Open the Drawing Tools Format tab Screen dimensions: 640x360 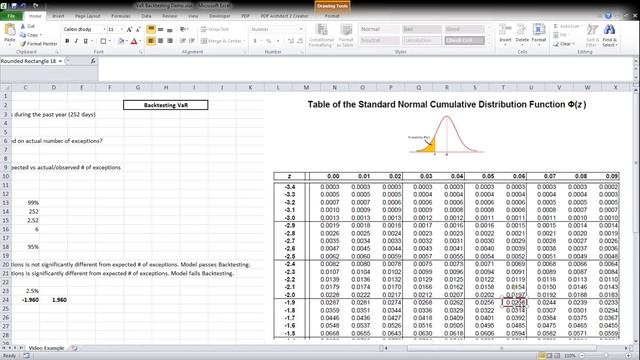pos(332,16)
